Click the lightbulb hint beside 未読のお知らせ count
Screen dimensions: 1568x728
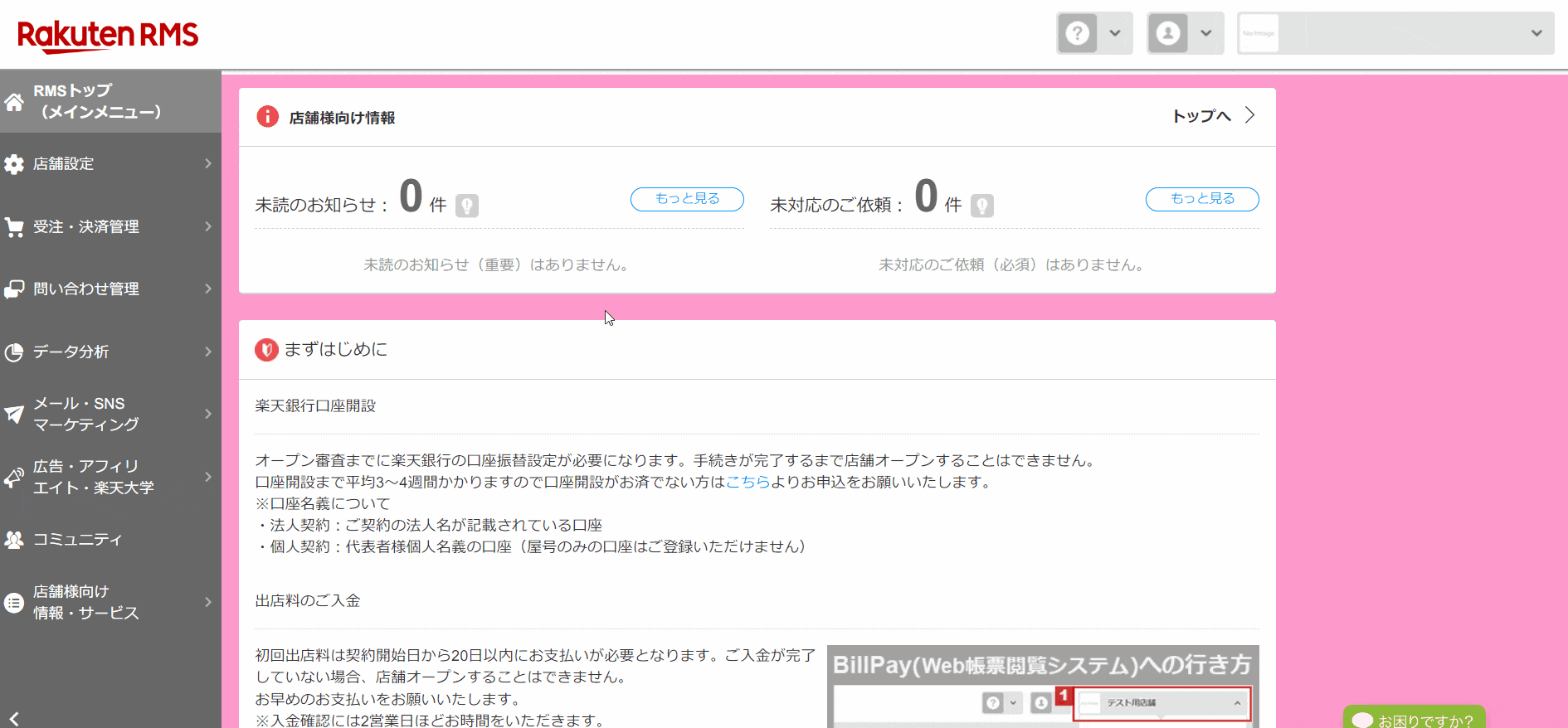[467, 205]
